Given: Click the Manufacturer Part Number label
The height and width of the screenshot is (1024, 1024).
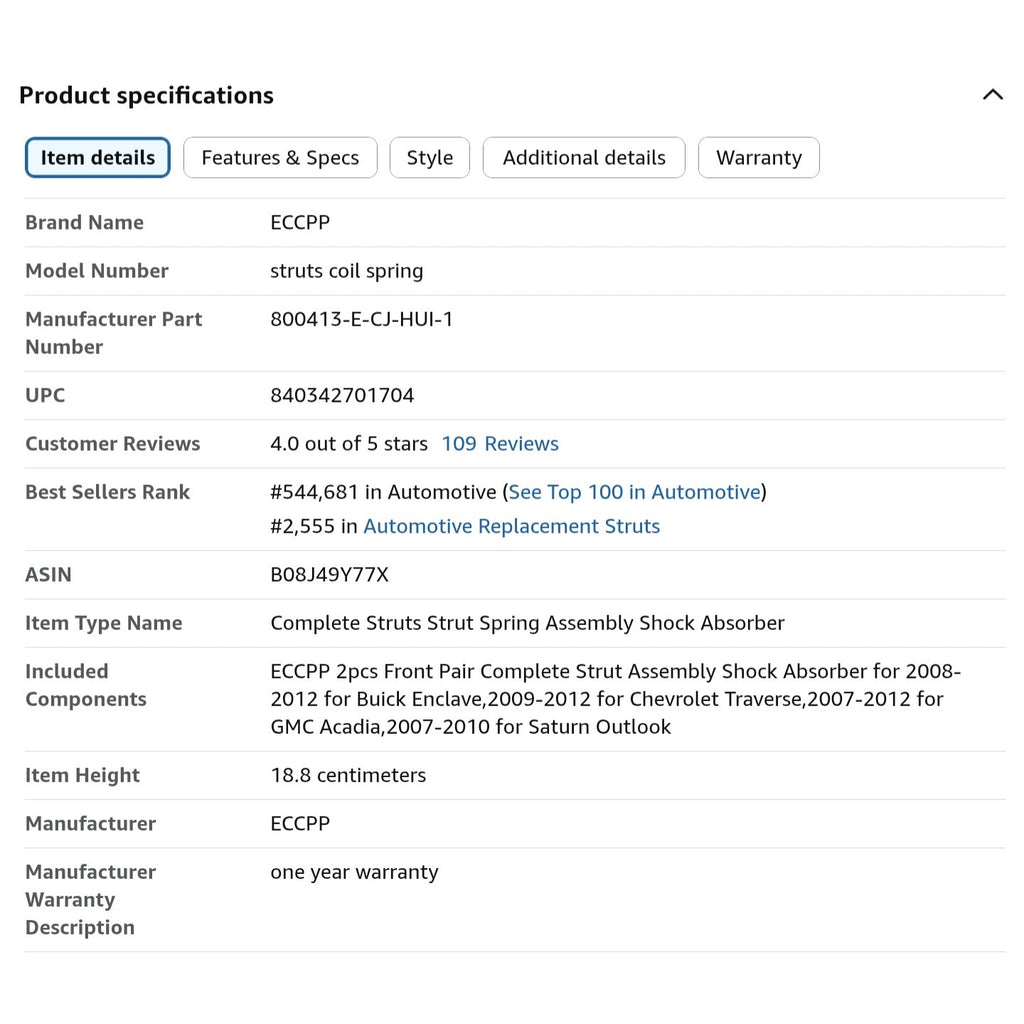Looking at the screenshot, I should point(114,333).
